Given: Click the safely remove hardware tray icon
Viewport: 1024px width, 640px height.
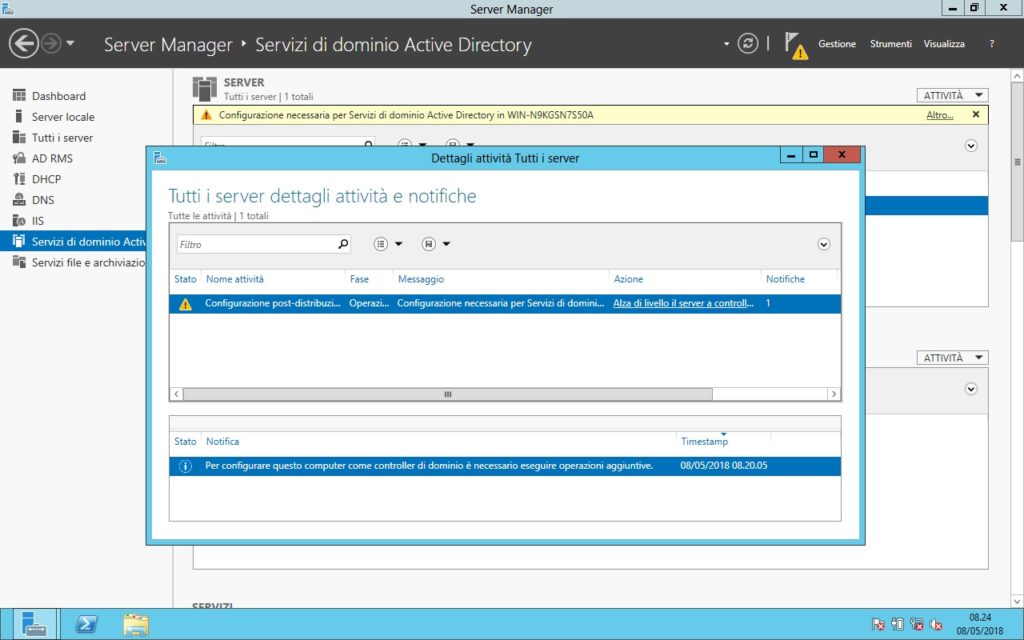Looking at the screenshot, I should [x=898, y=624].
